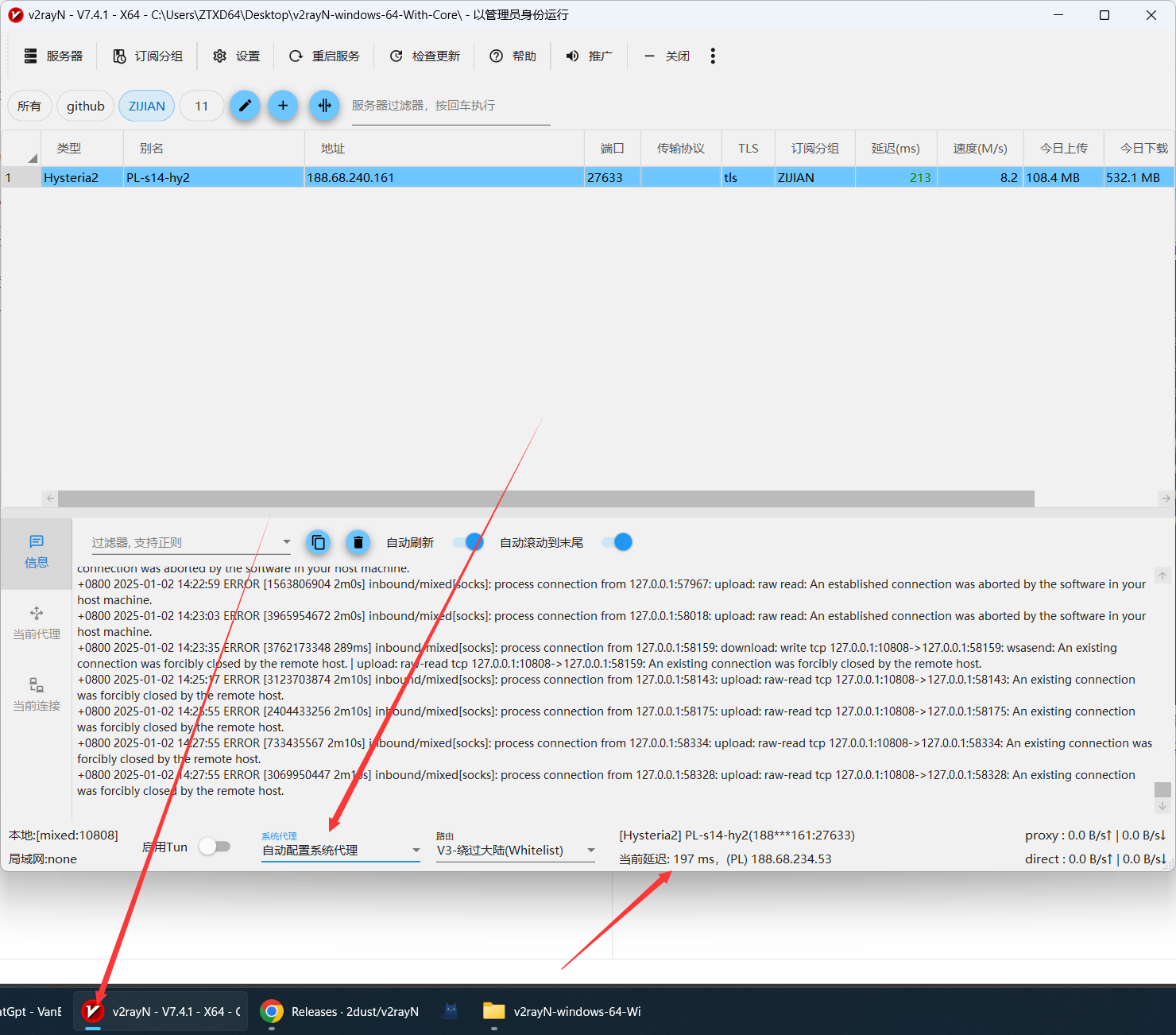Click the right arrow of the horizontal scrollbar
Image resolution: width=1176 pixels, height=1035 pixels.
1166,498
